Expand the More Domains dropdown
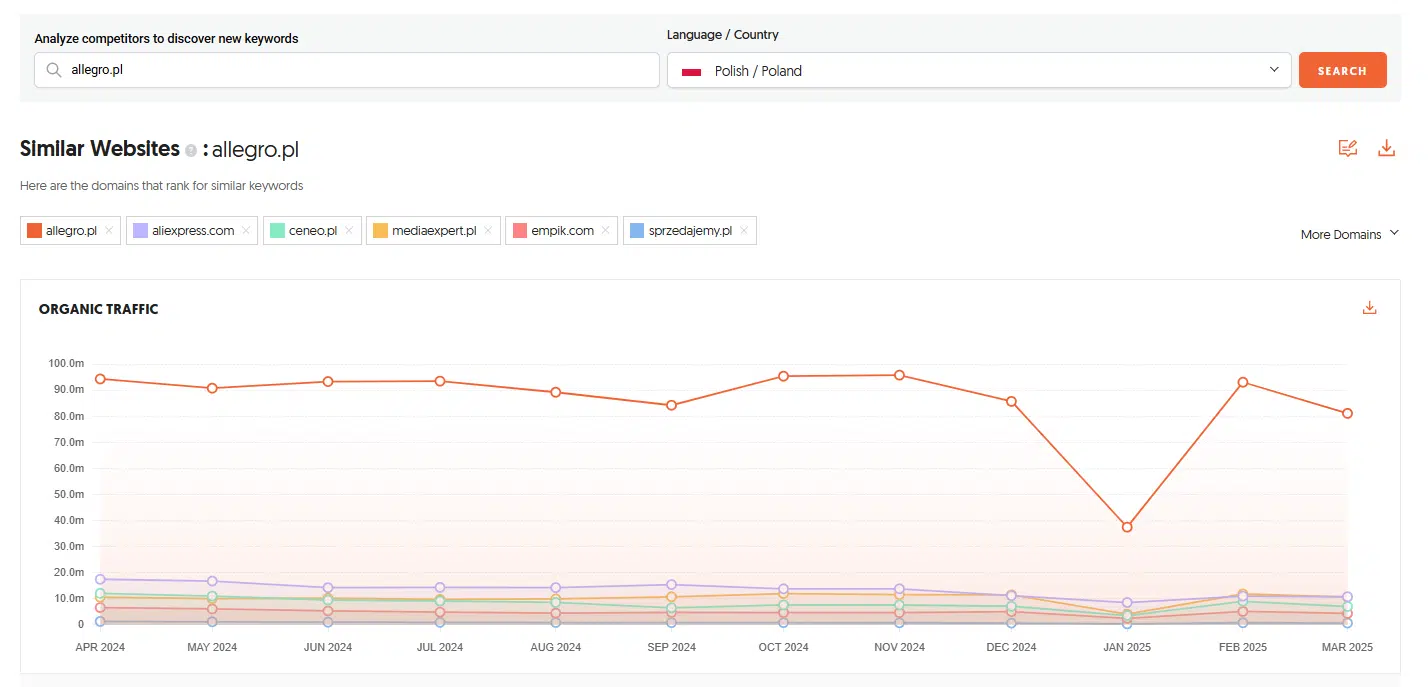 point(1349,234)
